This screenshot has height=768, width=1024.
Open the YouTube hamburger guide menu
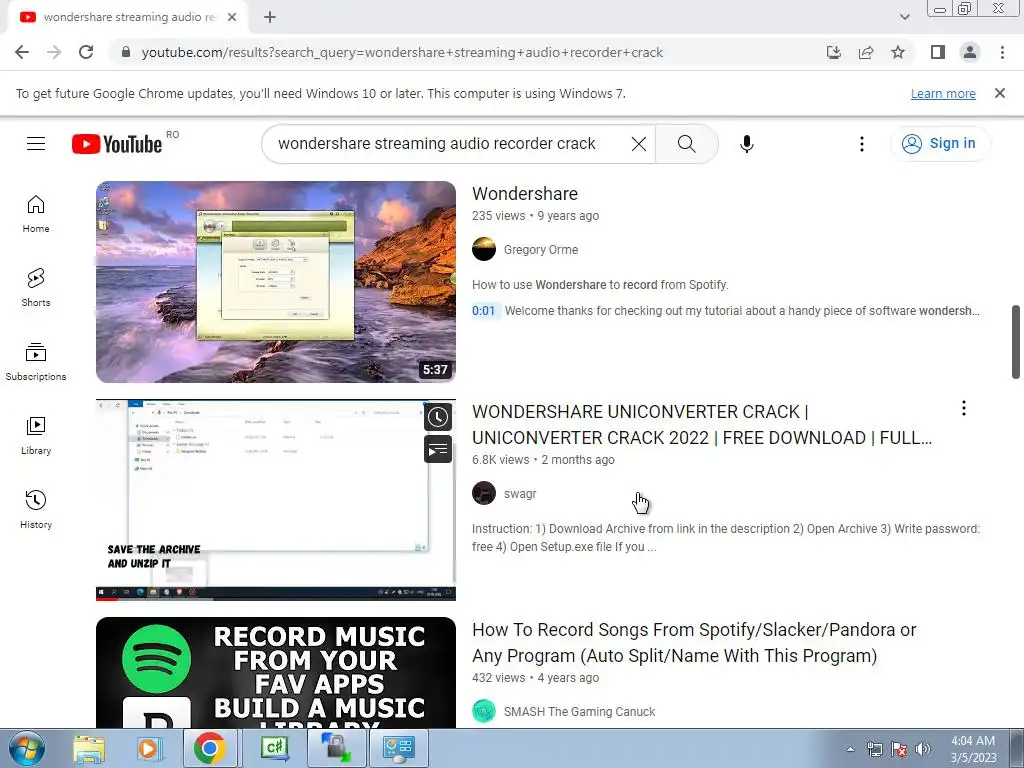point(36,144)
